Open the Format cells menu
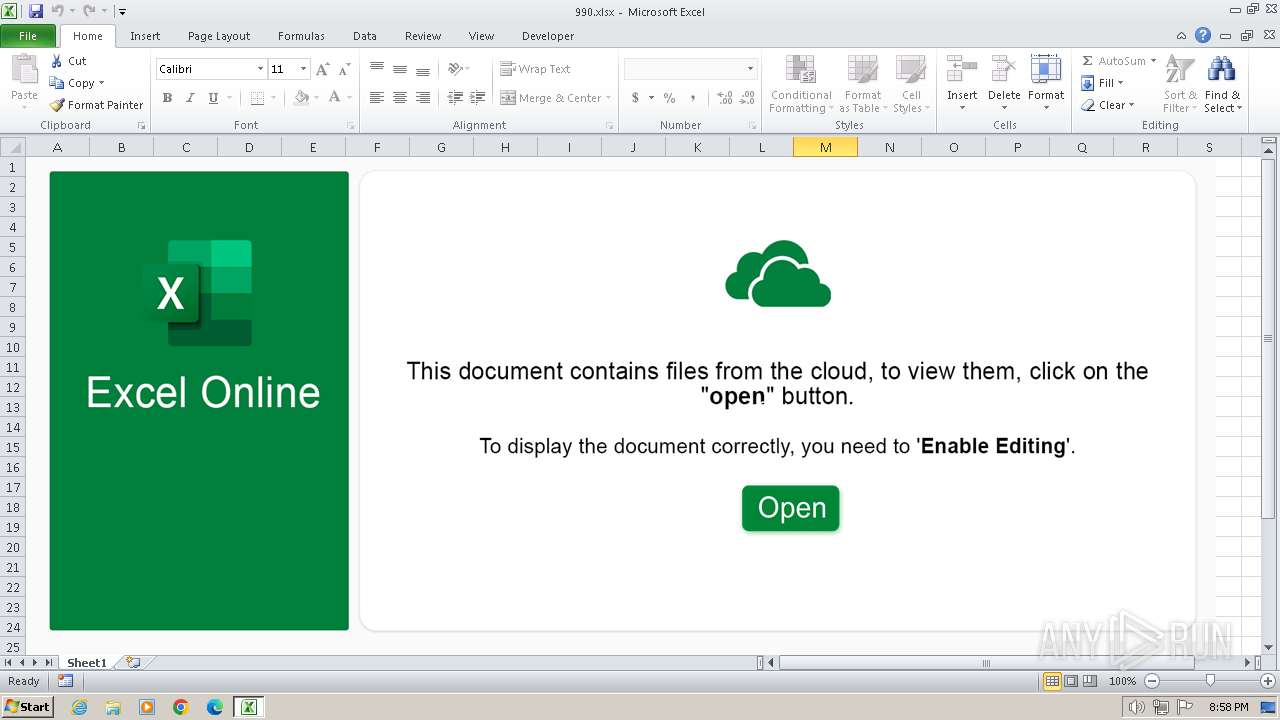 (1046, 84)
